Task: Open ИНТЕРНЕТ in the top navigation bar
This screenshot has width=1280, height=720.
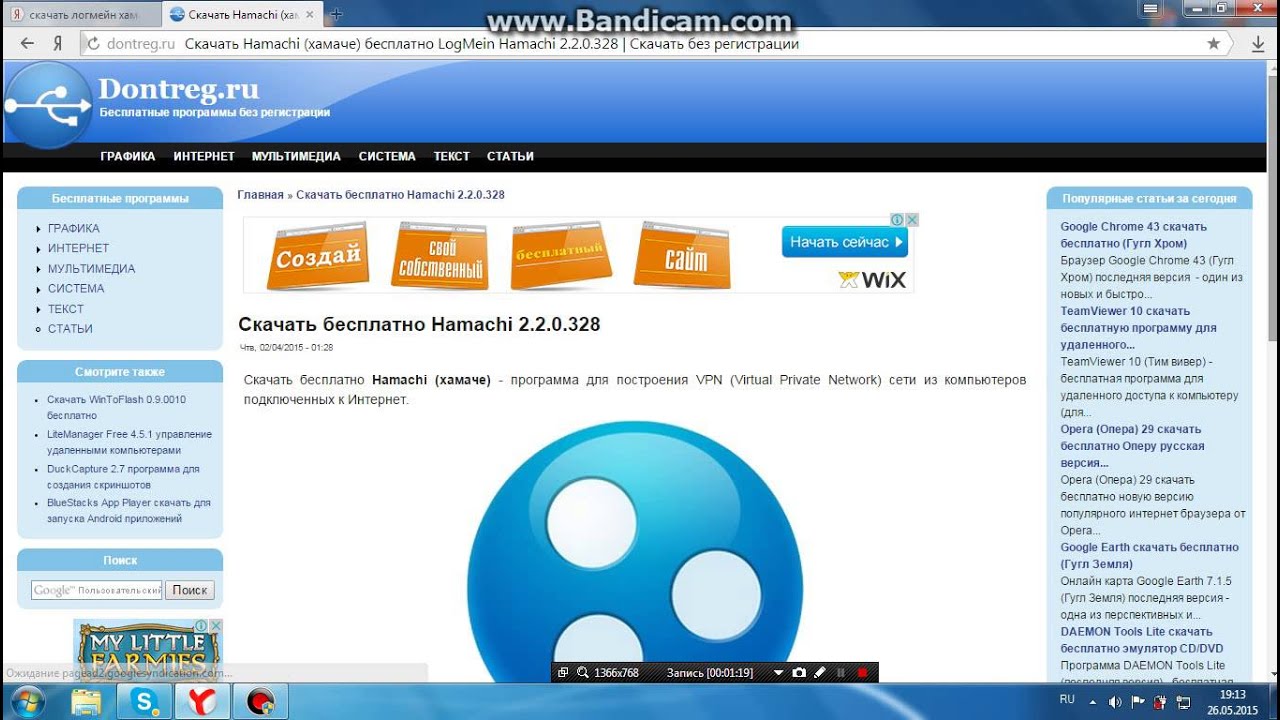Action: point(204,156)
